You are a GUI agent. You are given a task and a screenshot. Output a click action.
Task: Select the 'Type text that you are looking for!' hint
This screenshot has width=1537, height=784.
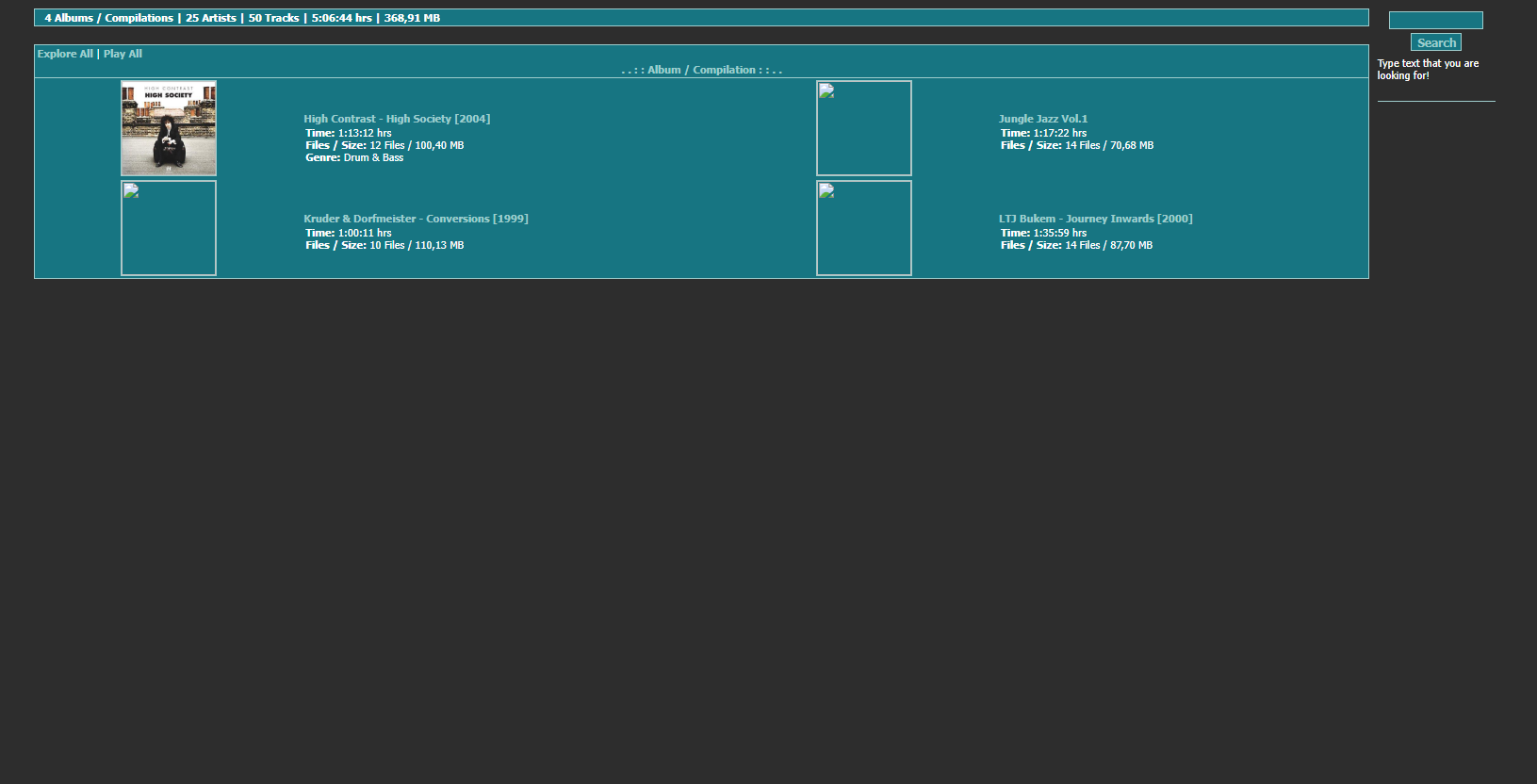pos(1428,70)
